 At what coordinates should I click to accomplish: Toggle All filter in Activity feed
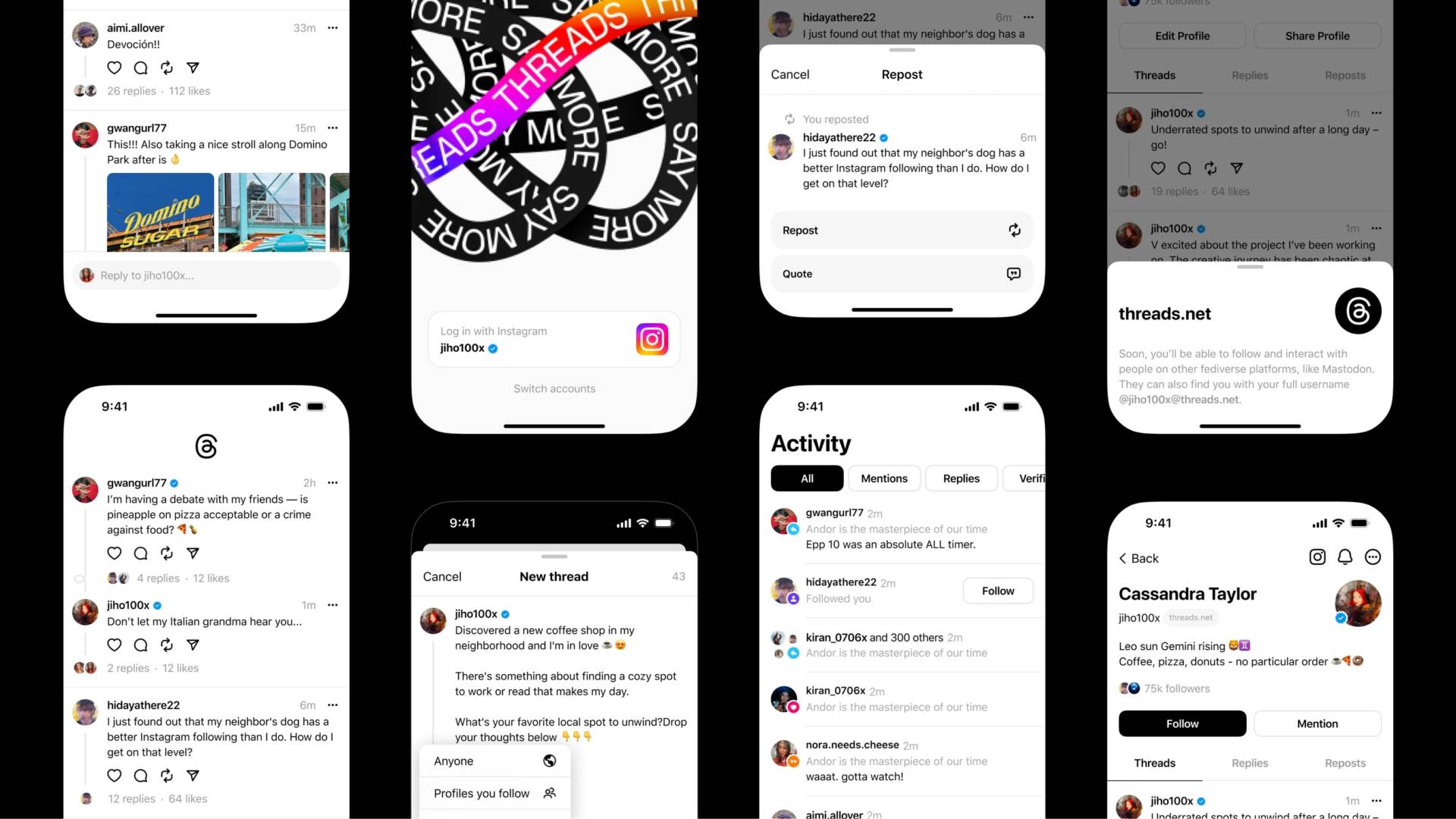pyautogui.click(x=807, y=478)
